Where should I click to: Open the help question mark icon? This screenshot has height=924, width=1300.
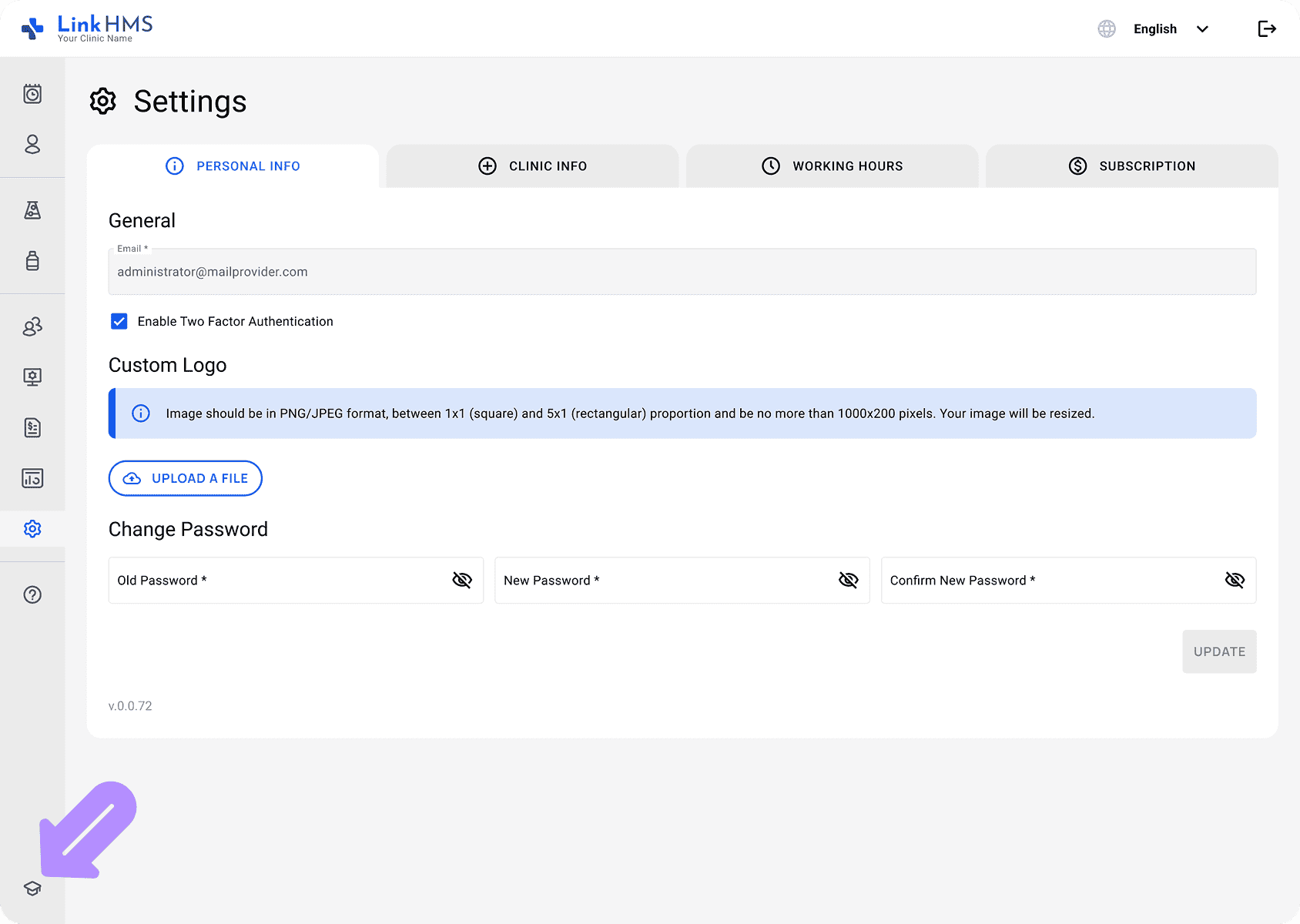[x=32, y=594]
